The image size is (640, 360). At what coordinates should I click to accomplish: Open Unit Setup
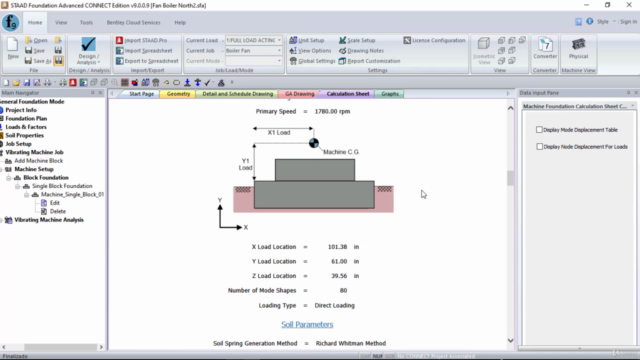[307, 40]
